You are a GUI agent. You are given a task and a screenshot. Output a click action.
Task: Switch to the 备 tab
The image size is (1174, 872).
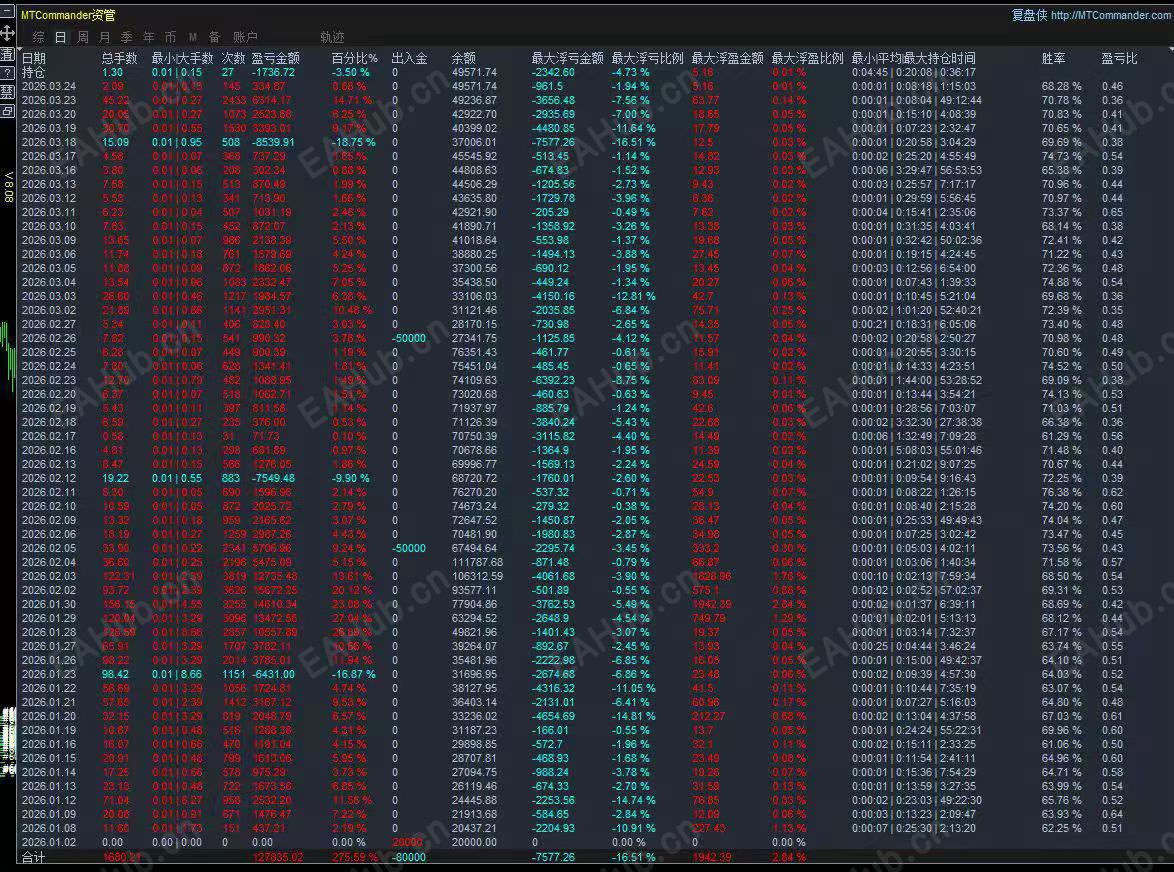tap(215, 37)
